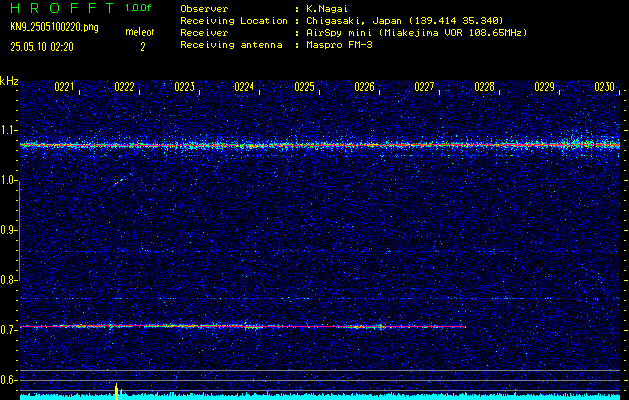Click the 0226 time marker
Viewport: 629px width, 400px height.
[364, 87]
